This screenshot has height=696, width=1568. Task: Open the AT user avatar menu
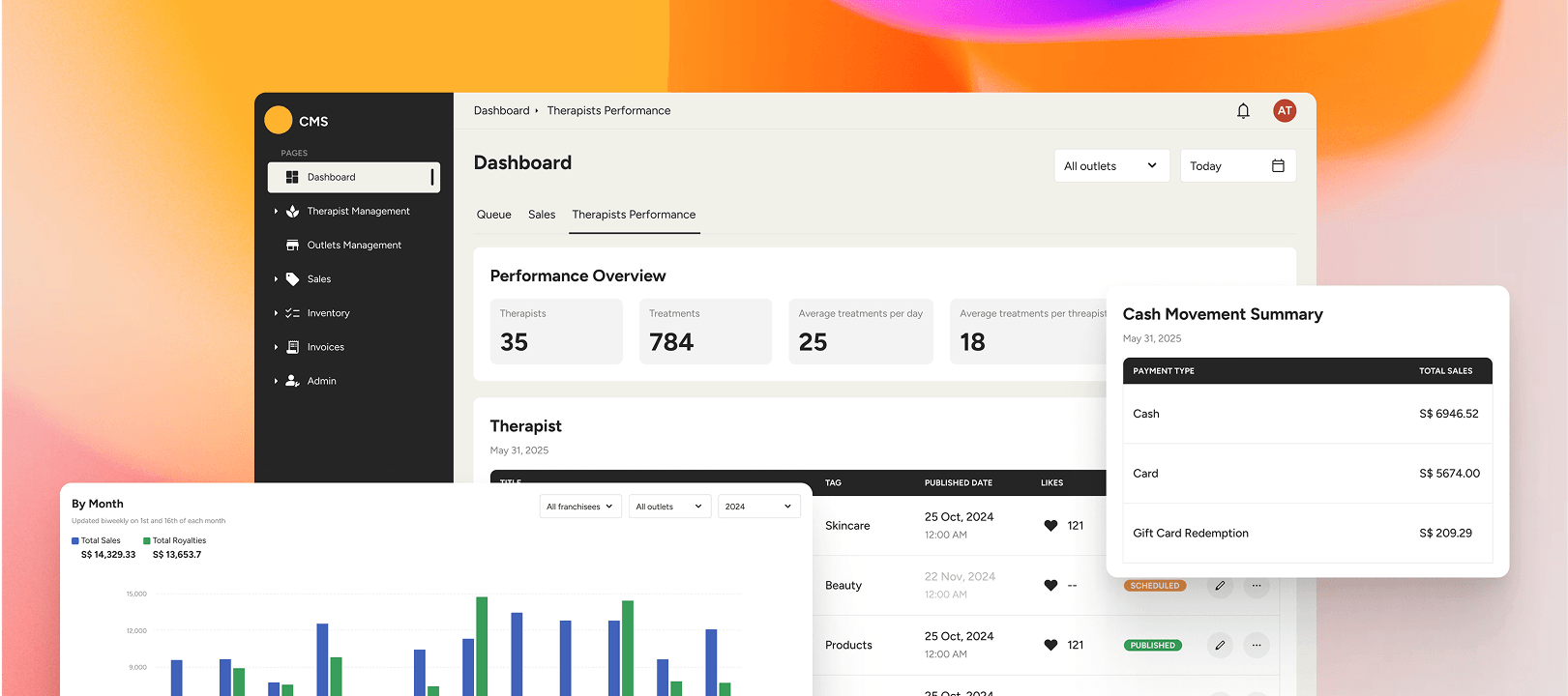1285,111
